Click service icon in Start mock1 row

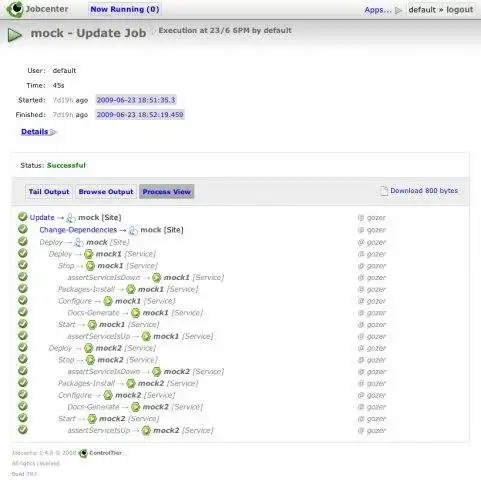coord(92,325)
